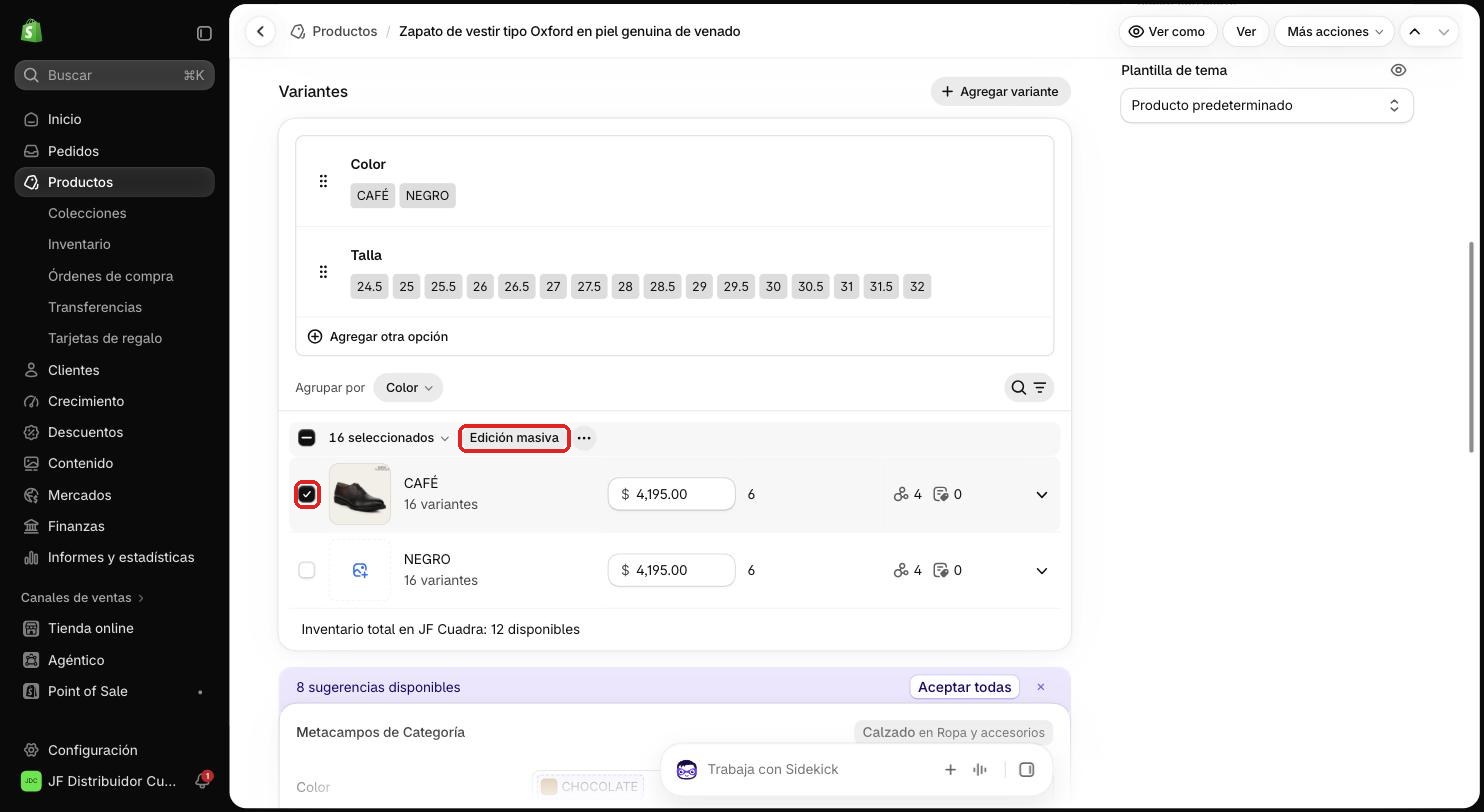Expand the NEGRO variants row
This screenshot has height=812, width=1484.
click(x=1041, y=570)
